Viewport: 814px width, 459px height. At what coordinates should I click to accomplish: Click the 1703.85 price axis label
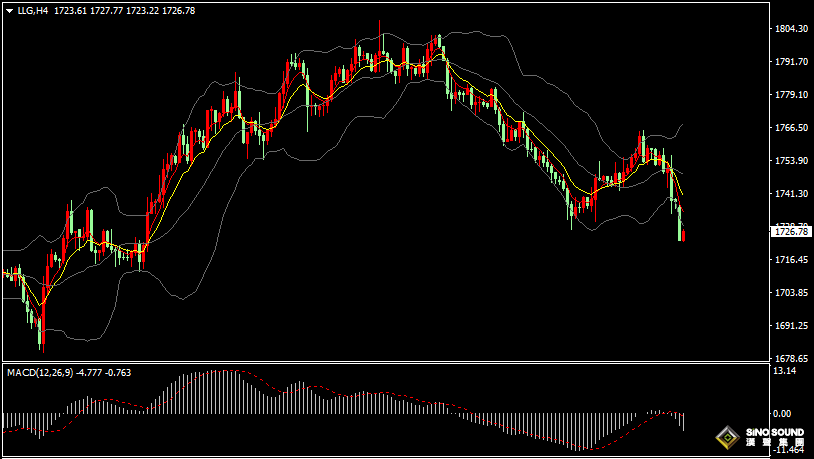pos(790,293)
